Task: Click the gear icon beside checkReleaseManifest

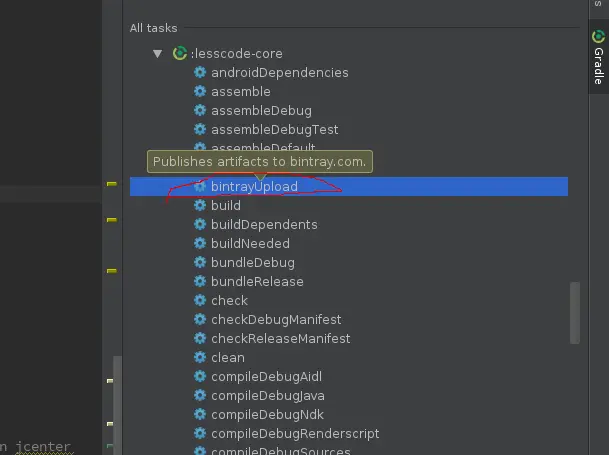Action: point(200,338)
